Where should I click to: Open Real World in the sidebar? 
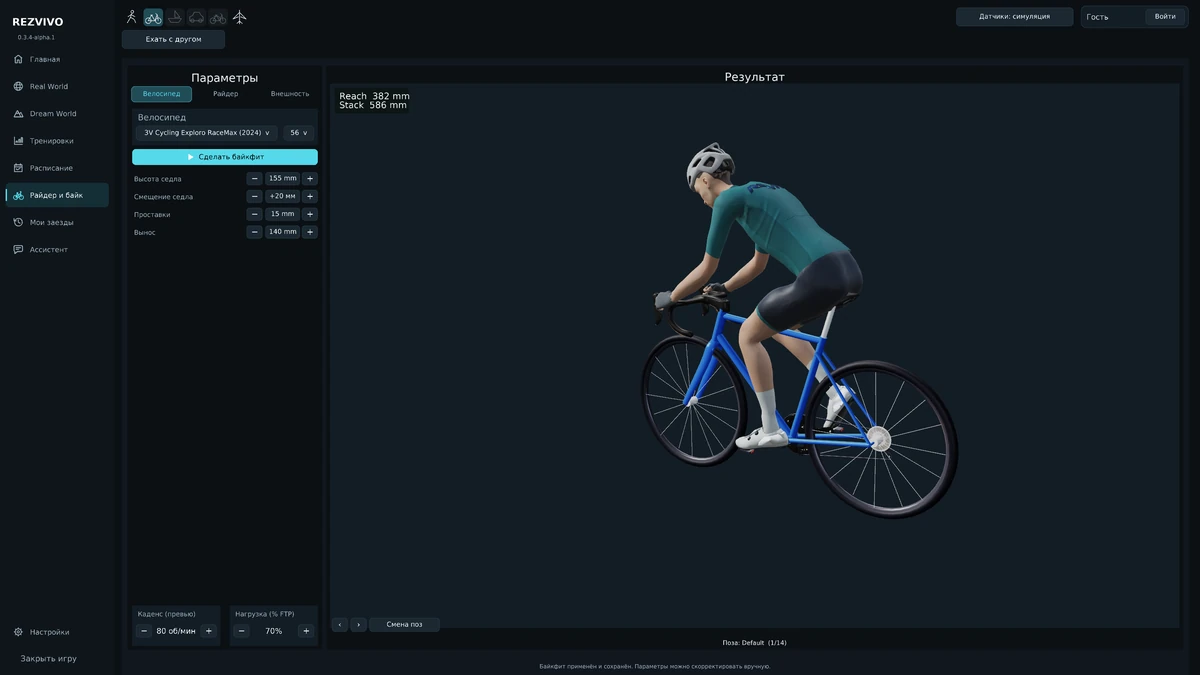[56, 86]
